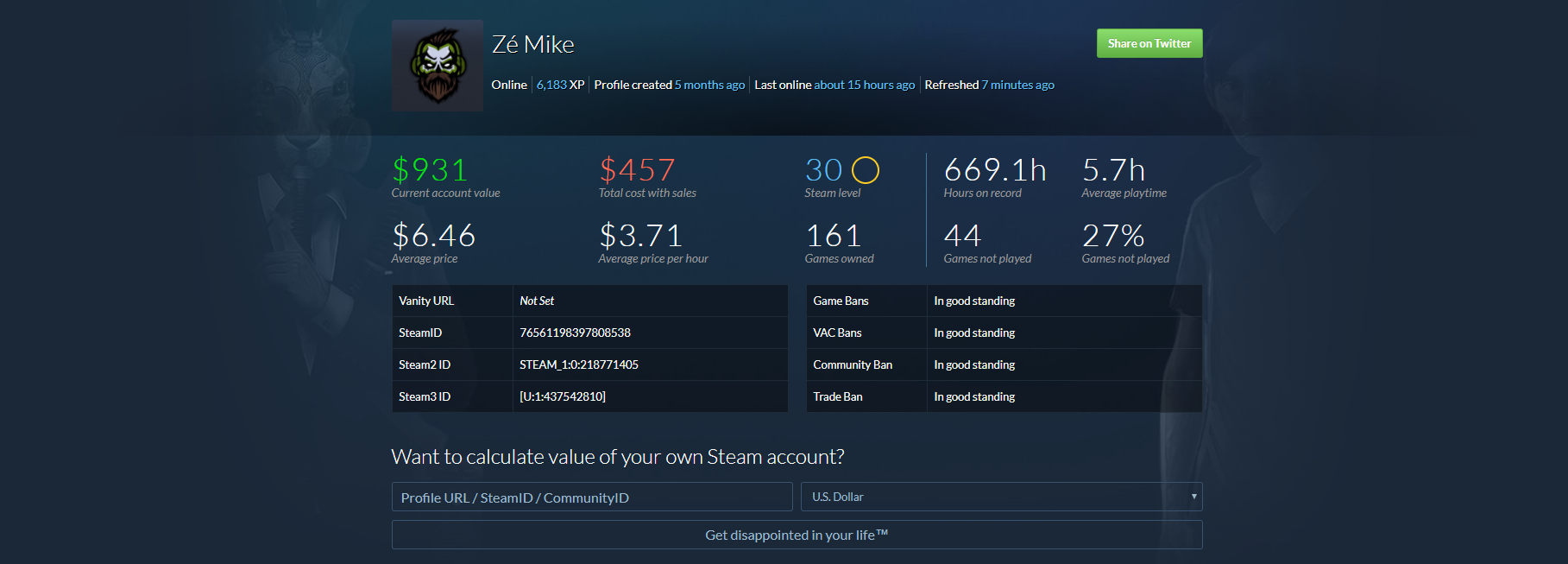1568x564 pixels.
Task: Click the Vanity URL row label
Action: (x=426, y=301)
